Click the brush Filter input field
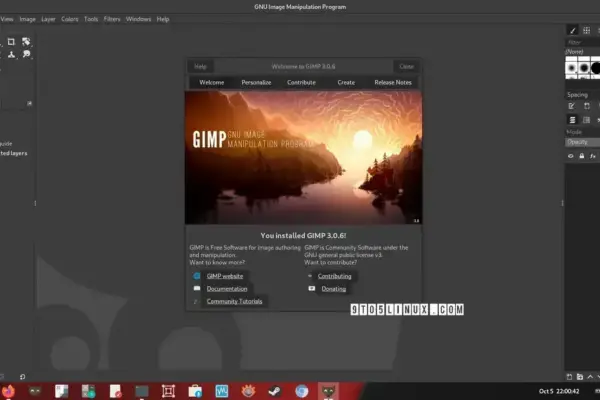Viewport: 600px width, 400px height. (x=582, y=42)
